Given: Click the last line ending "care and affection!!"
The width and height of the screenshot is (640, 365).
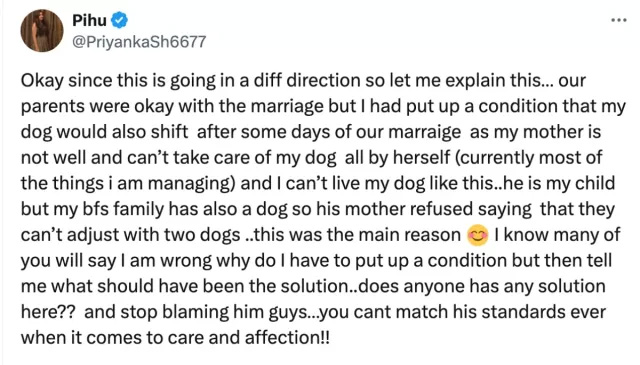Looking at the screenshot, I should pyautogui.click(x=175, y=338).
